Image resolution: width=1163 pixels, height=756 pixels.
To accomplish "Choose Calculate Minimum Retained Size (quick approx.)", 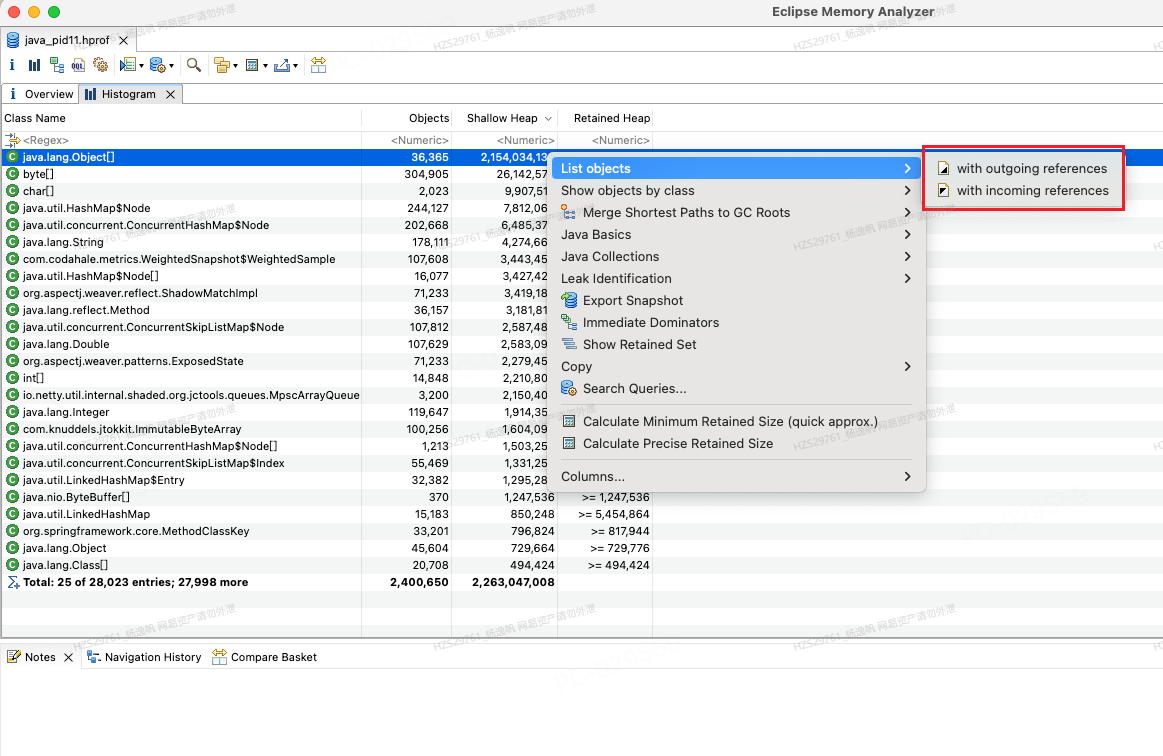I will [x=737, y=421].
